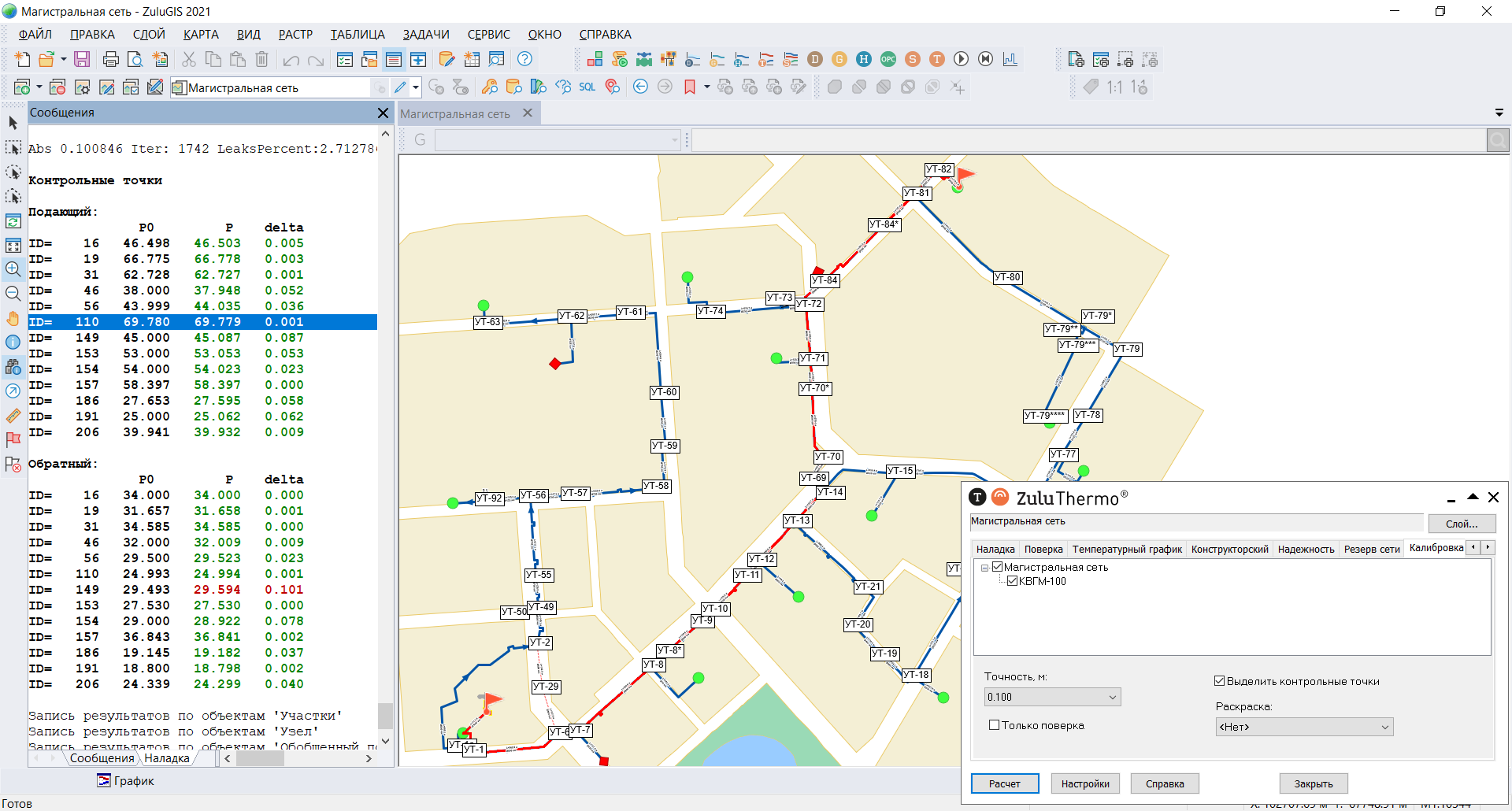
Task: Collapse the Магистральная сеть tree node
Action: 984,568
